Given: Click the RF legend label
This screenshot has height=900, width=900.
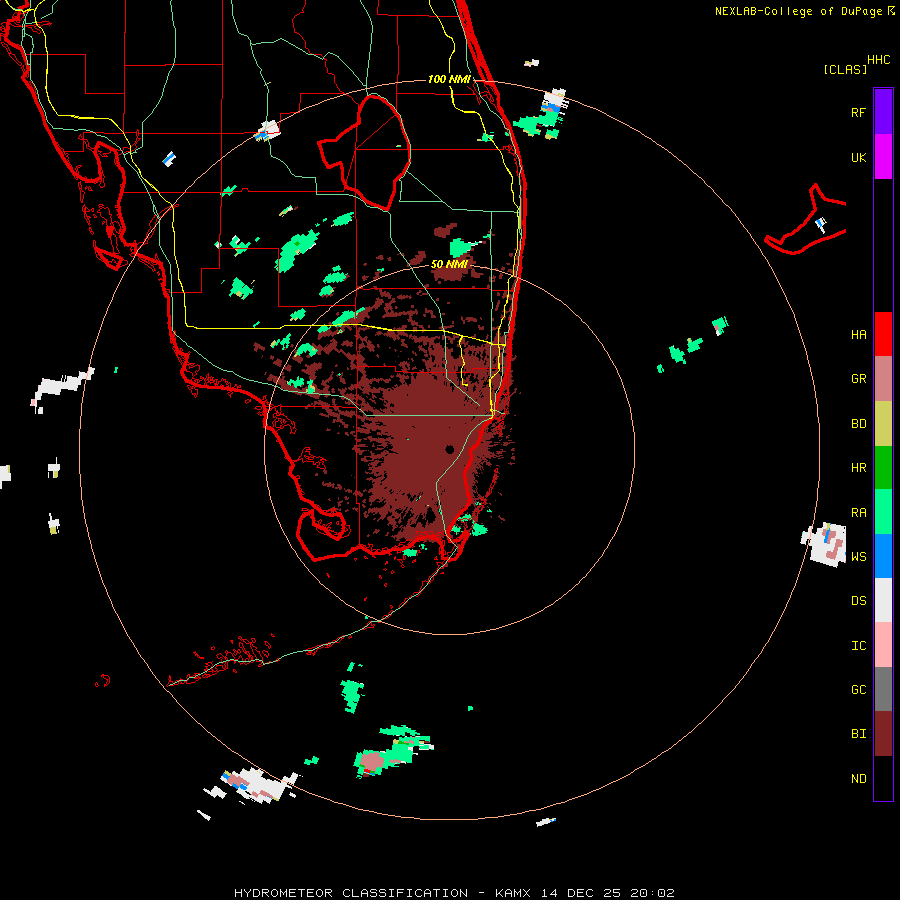Looking at the screenshot, I should point(858,112).
